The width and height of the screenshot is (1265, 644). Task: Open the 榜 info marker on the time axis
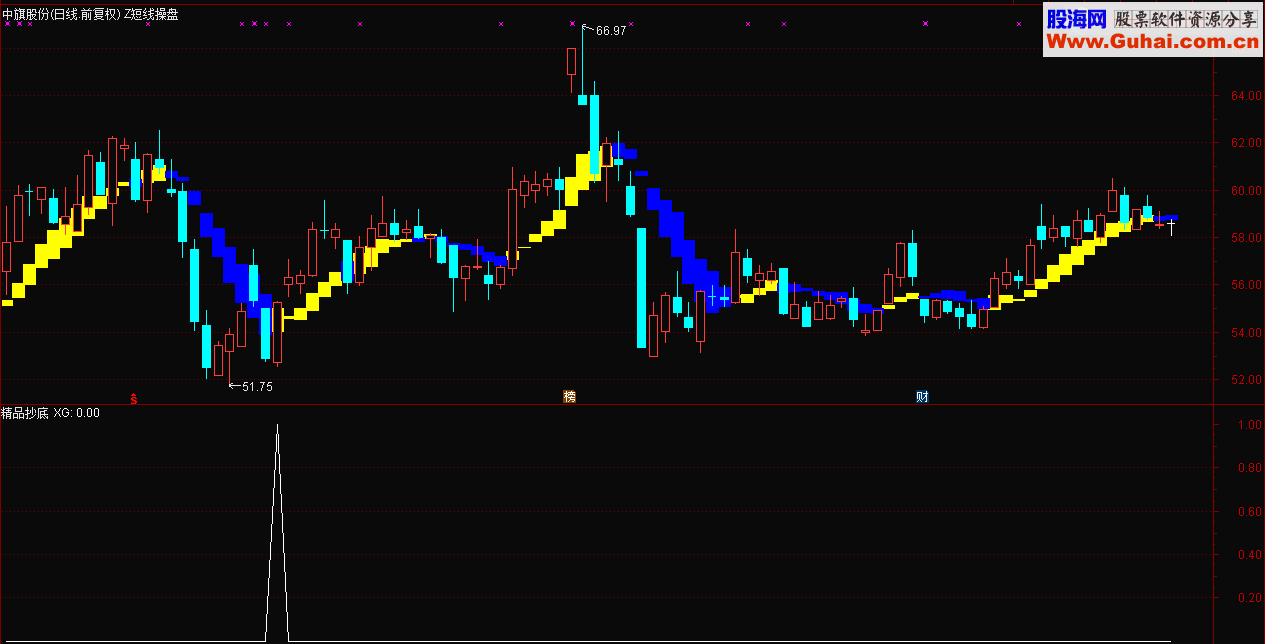tap(569, 397)
